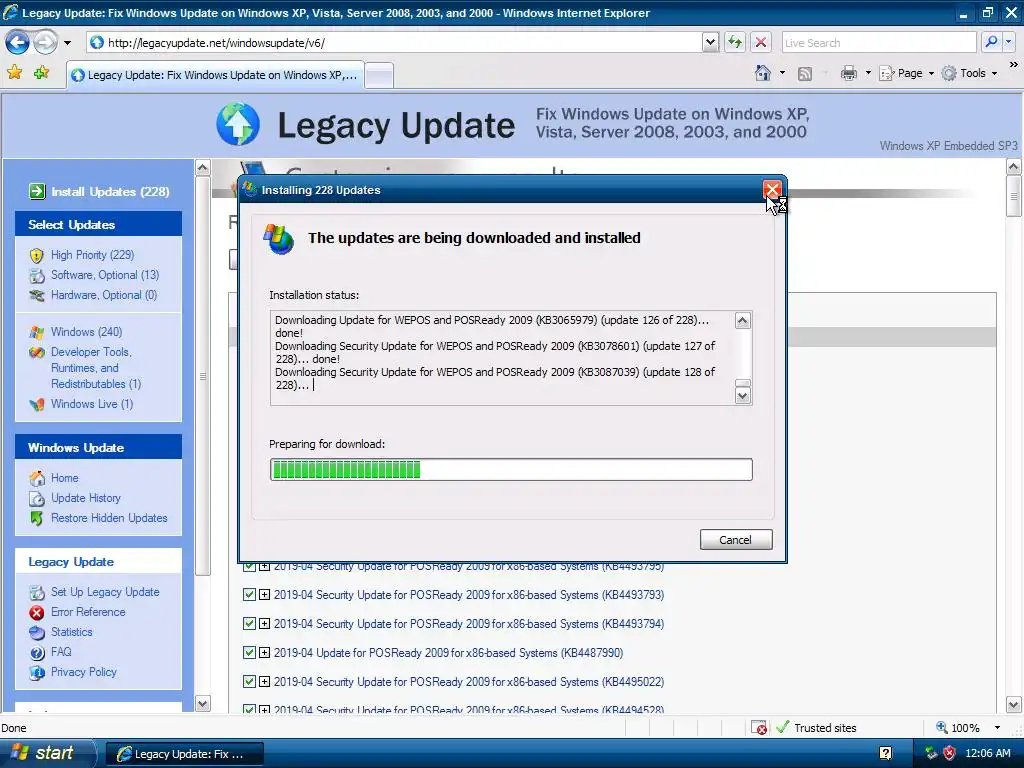Click the toolbar Home icon
The height and width of the screenshot is (768, 1024).
coord(763,73)
